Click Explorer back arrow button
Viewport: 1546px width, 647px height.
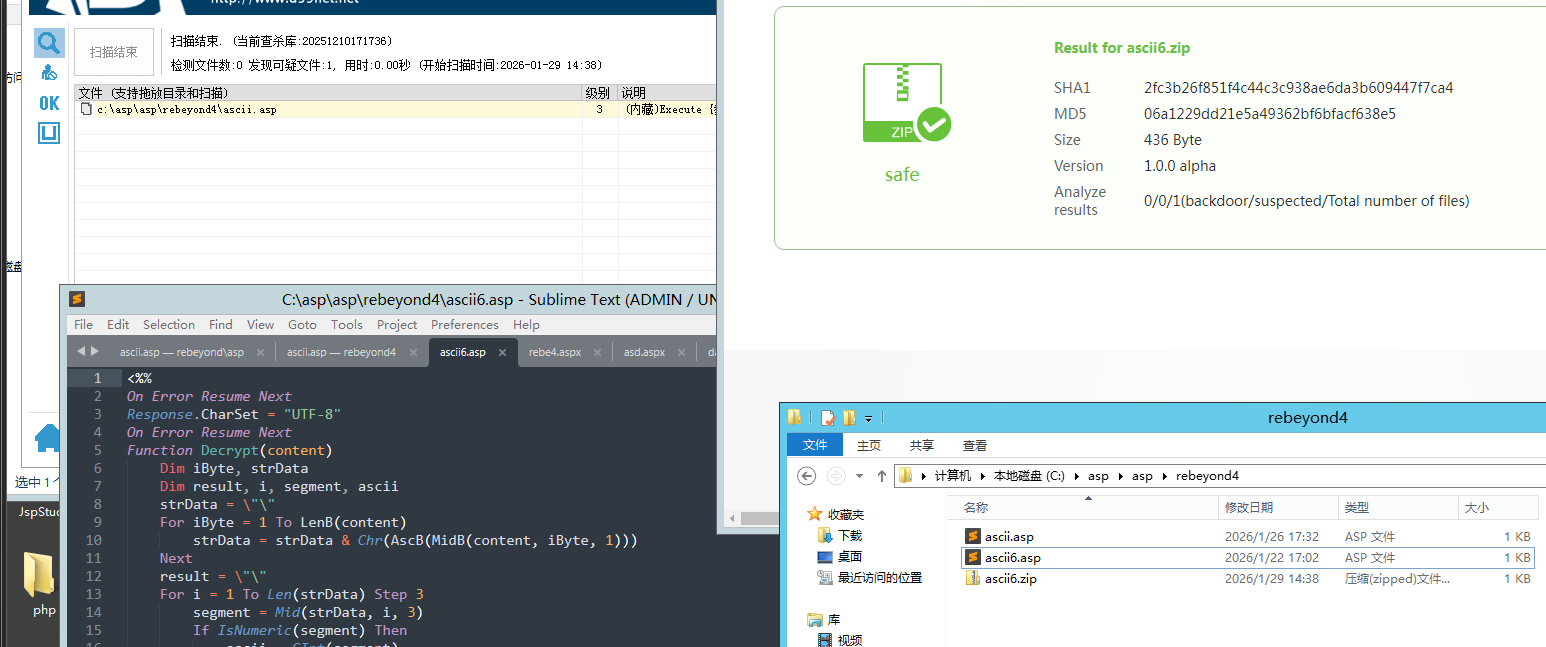click(x=806, y=476)
